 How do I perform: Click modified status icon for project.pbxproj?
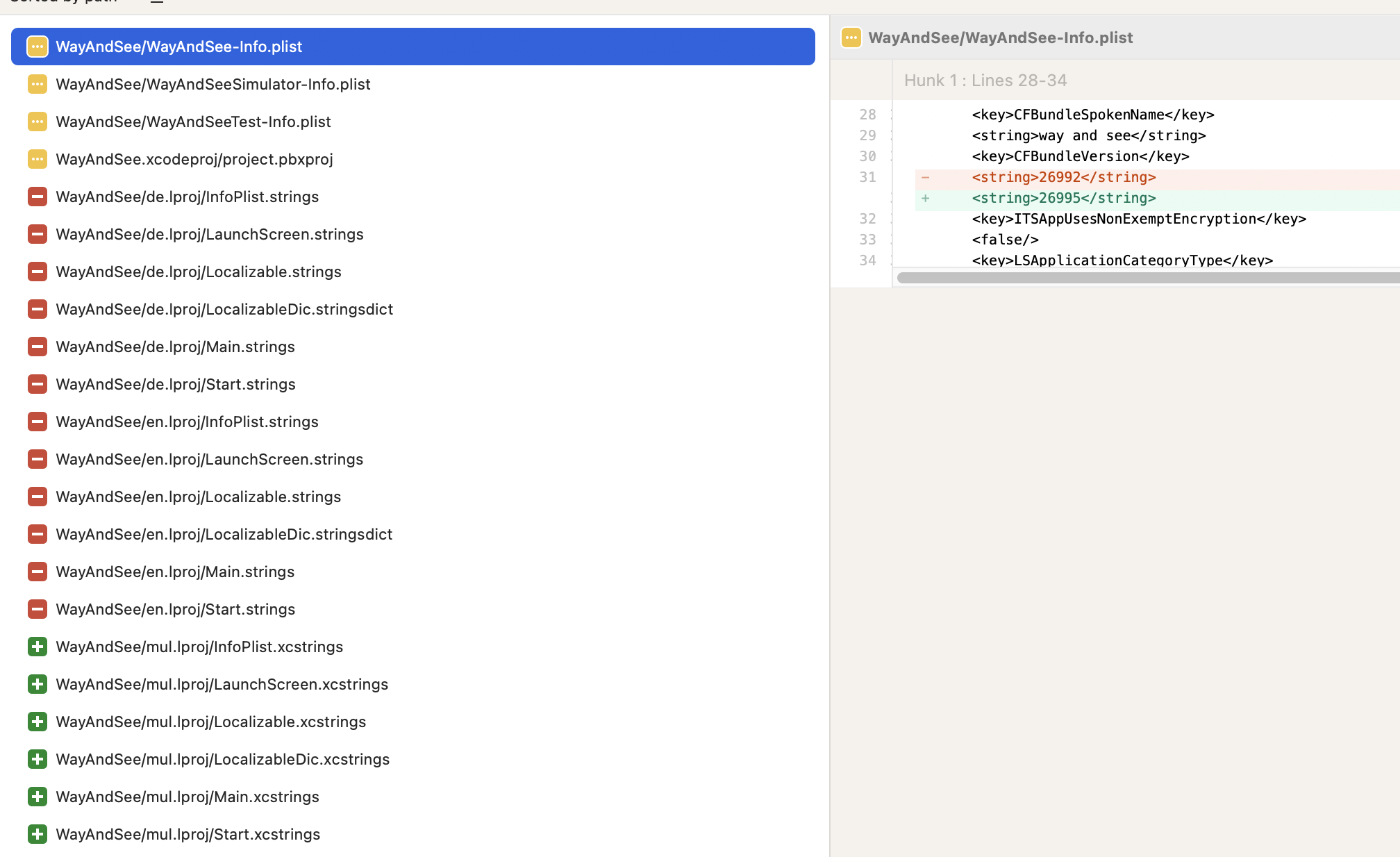37,159
